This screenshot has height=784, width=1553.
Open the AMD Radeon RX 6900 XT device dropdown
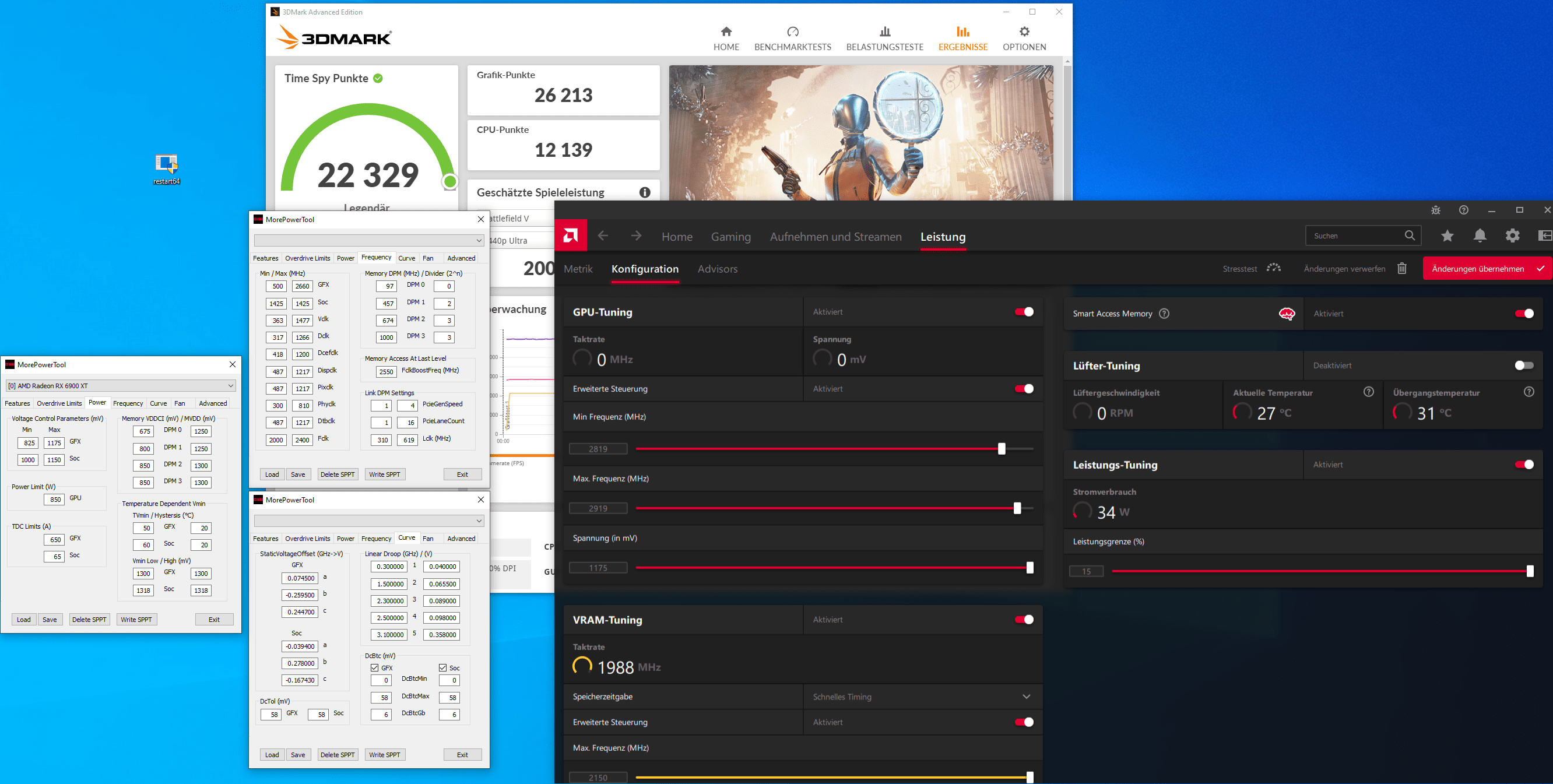(121, 386)
